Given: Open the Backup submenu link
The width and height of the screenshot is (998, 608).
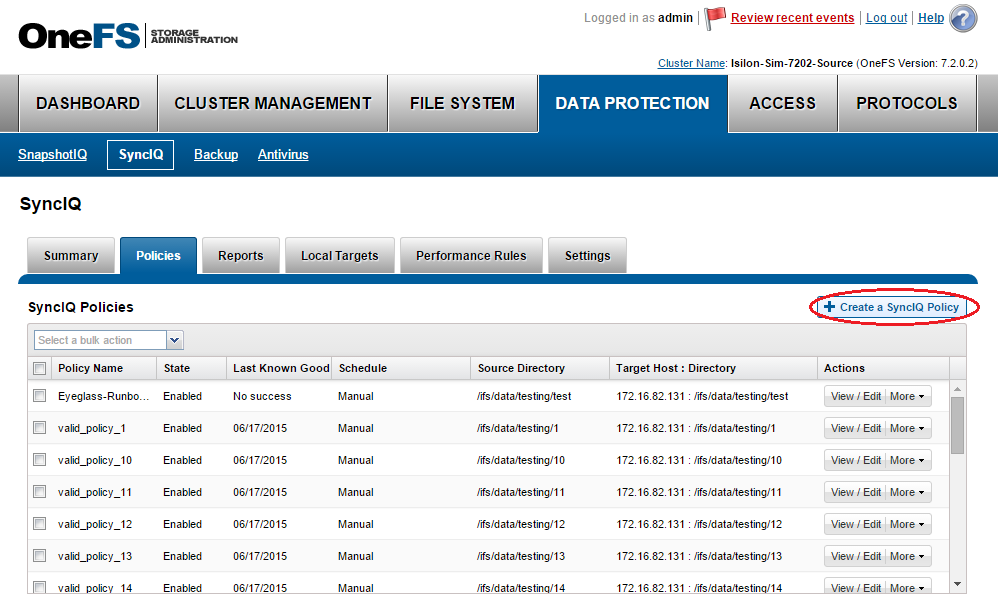Looking at the screenshot, I should point(216,155).
